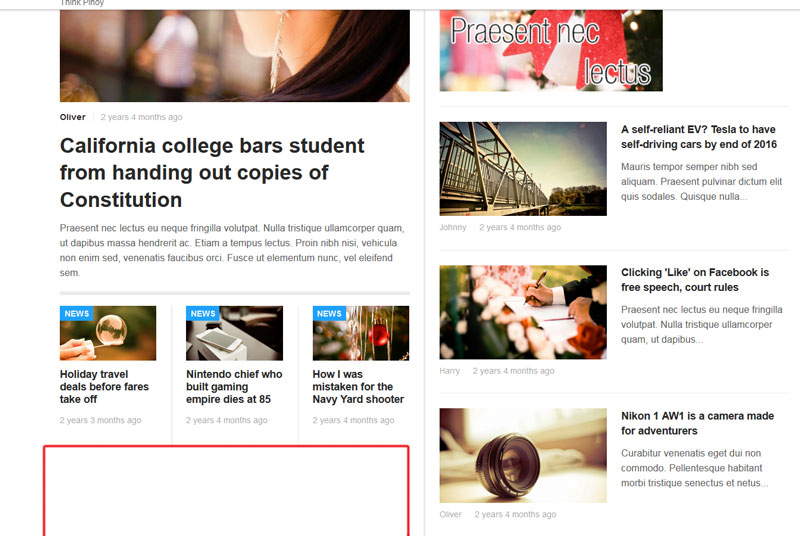This screenshot has height=536, width=800.
Task: Open Nintendo chief gaming empire article
Action: (x=234, y=387)
